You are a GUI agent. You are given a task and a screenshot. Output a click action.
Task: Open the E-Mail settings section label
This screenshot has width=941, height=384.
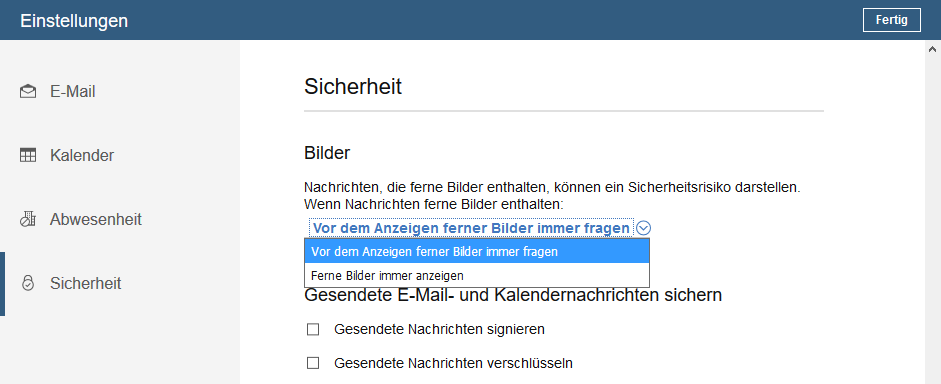73,92
